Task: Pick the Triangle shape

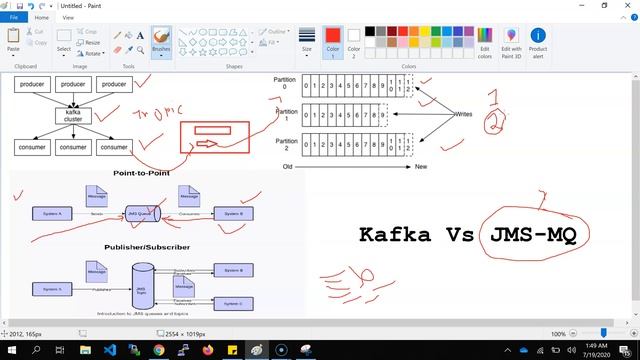Action: tap(243, 32)
